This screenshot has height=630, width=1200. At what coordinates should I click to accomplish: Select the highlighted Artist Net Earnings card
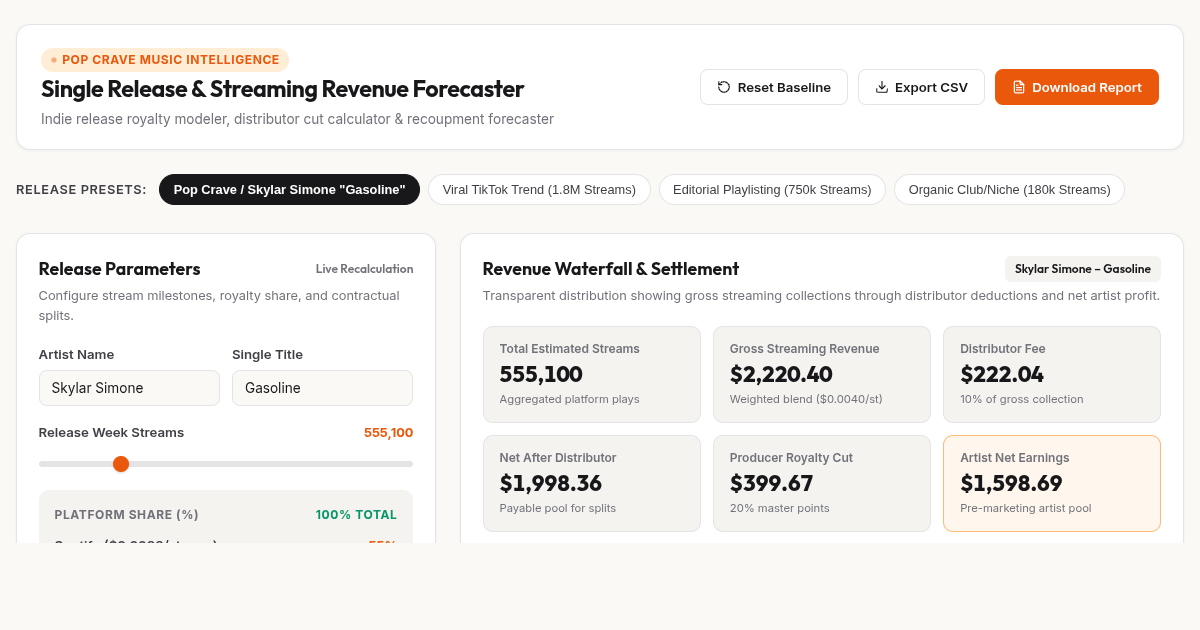coord(1052,483)
